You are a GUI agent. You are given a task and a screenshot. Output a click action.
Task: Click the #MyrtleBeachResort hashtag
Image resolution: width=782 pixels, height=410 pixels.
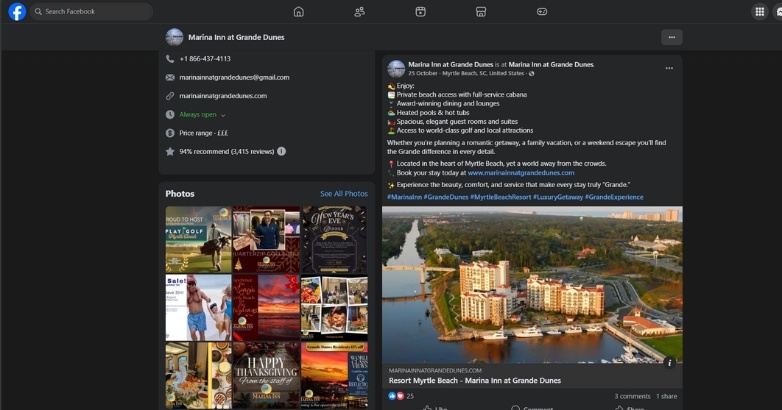pos(500,197)
